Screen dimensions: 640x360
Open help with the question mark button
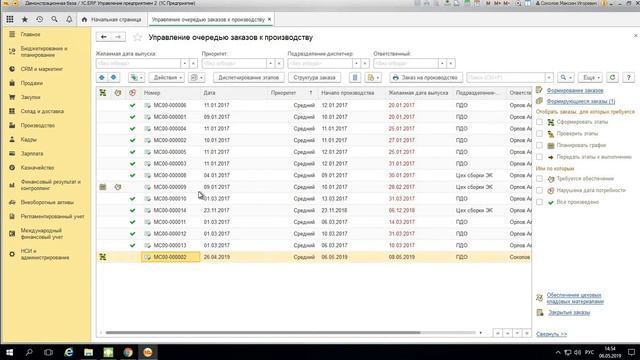tap(629, 78)
